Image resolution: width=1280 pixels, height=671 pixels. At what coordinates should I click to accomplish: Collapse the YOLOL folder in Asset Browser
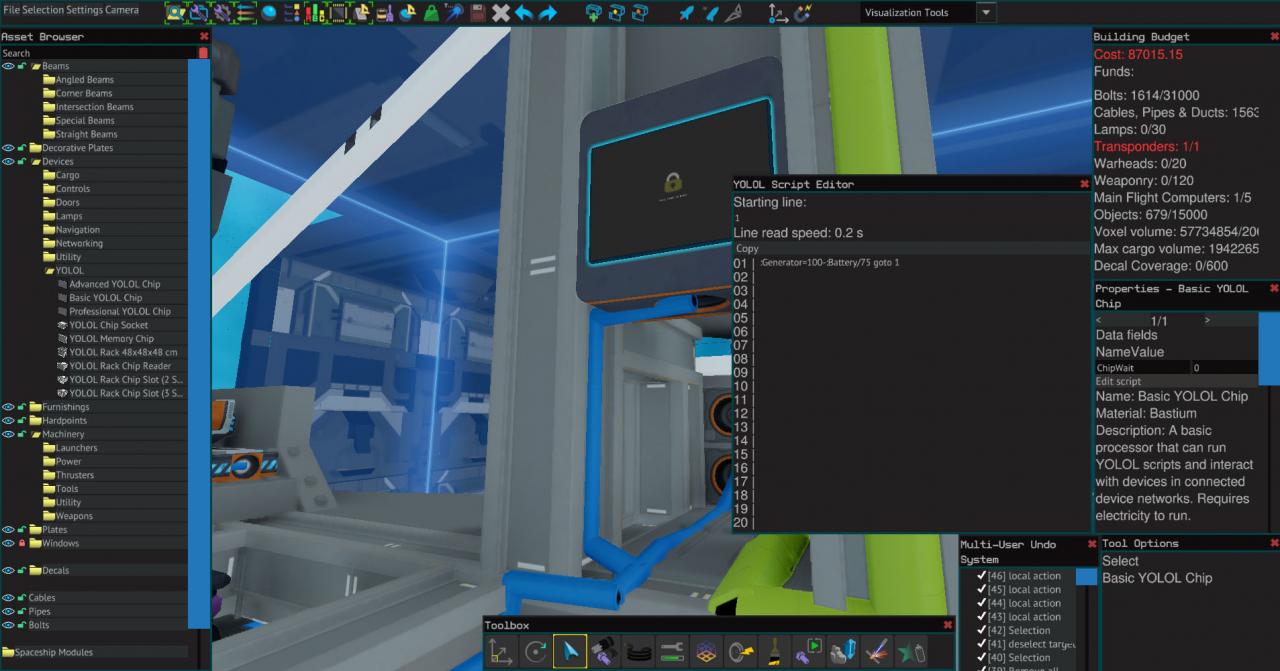(x=49, y=270)
